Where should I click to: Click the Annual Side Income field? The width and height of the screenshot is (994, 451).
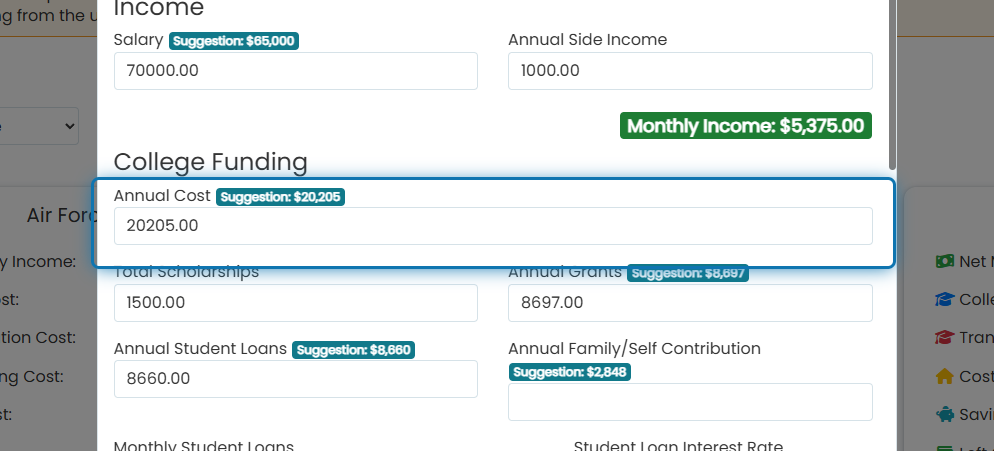tap(690, 71)
